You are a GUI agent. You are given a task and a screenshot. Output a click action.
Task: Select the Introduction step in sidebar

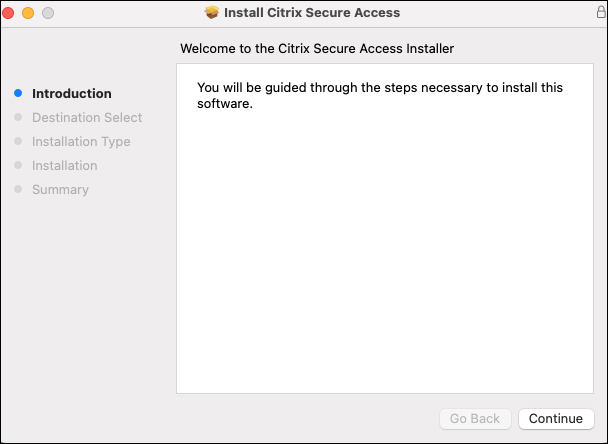[72, 93]
